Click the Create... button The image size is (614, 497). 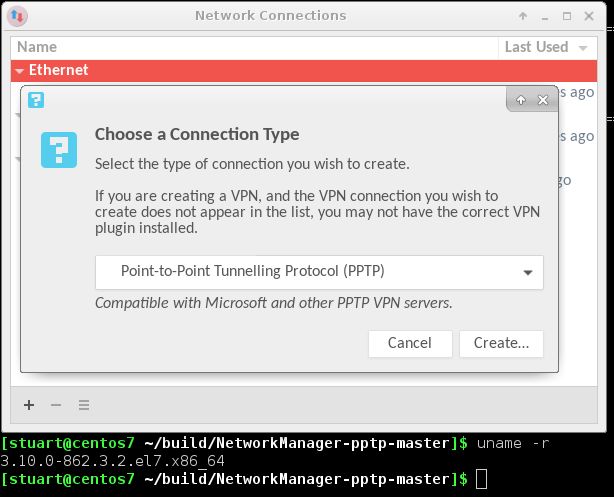[x=501, y=343]
